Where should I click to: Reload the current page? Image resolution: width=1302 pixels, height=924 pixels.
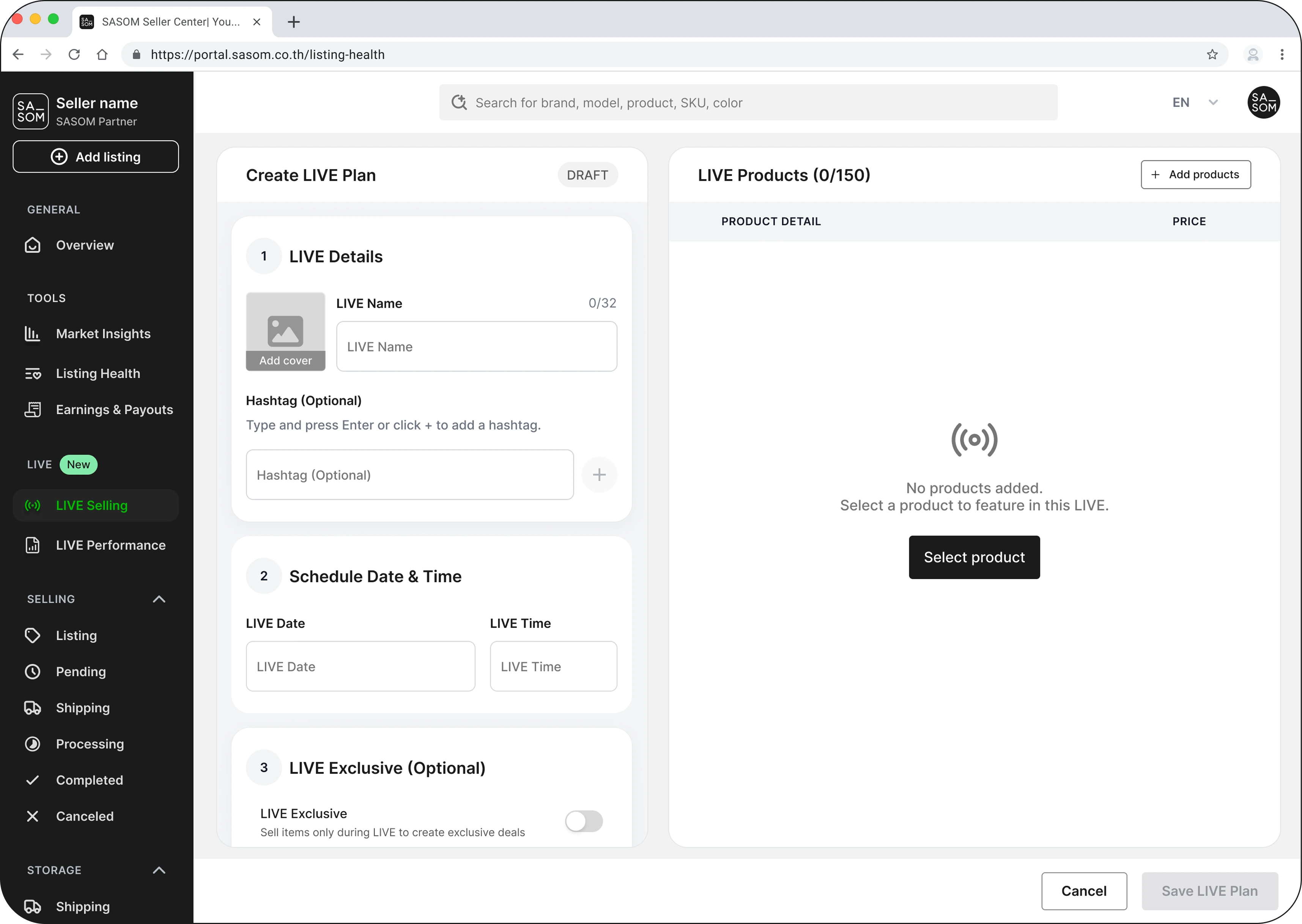pos(74,55)
